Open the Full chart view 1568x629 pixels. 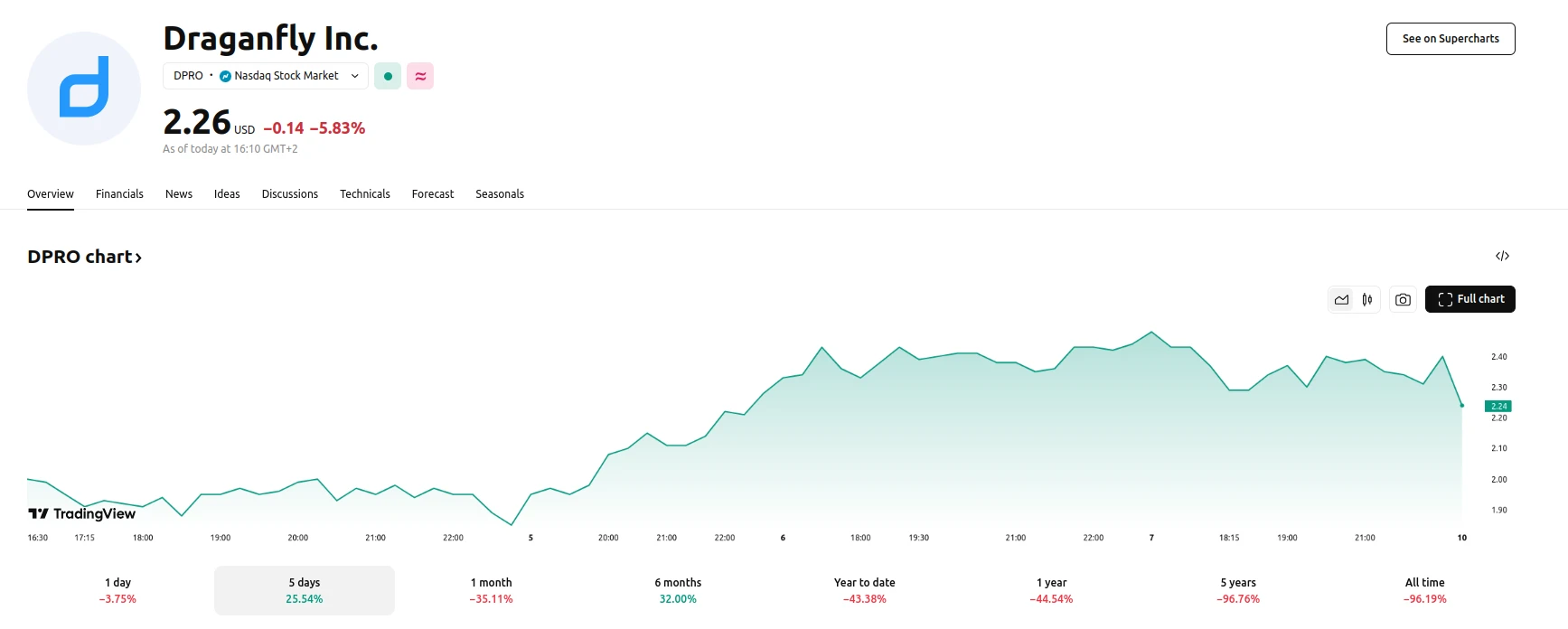click(1470, 299)
